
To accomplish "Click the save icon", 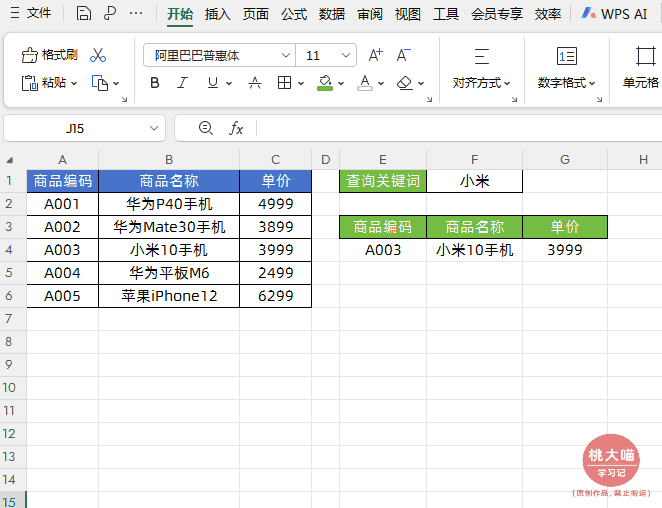I will pos(83,14).
